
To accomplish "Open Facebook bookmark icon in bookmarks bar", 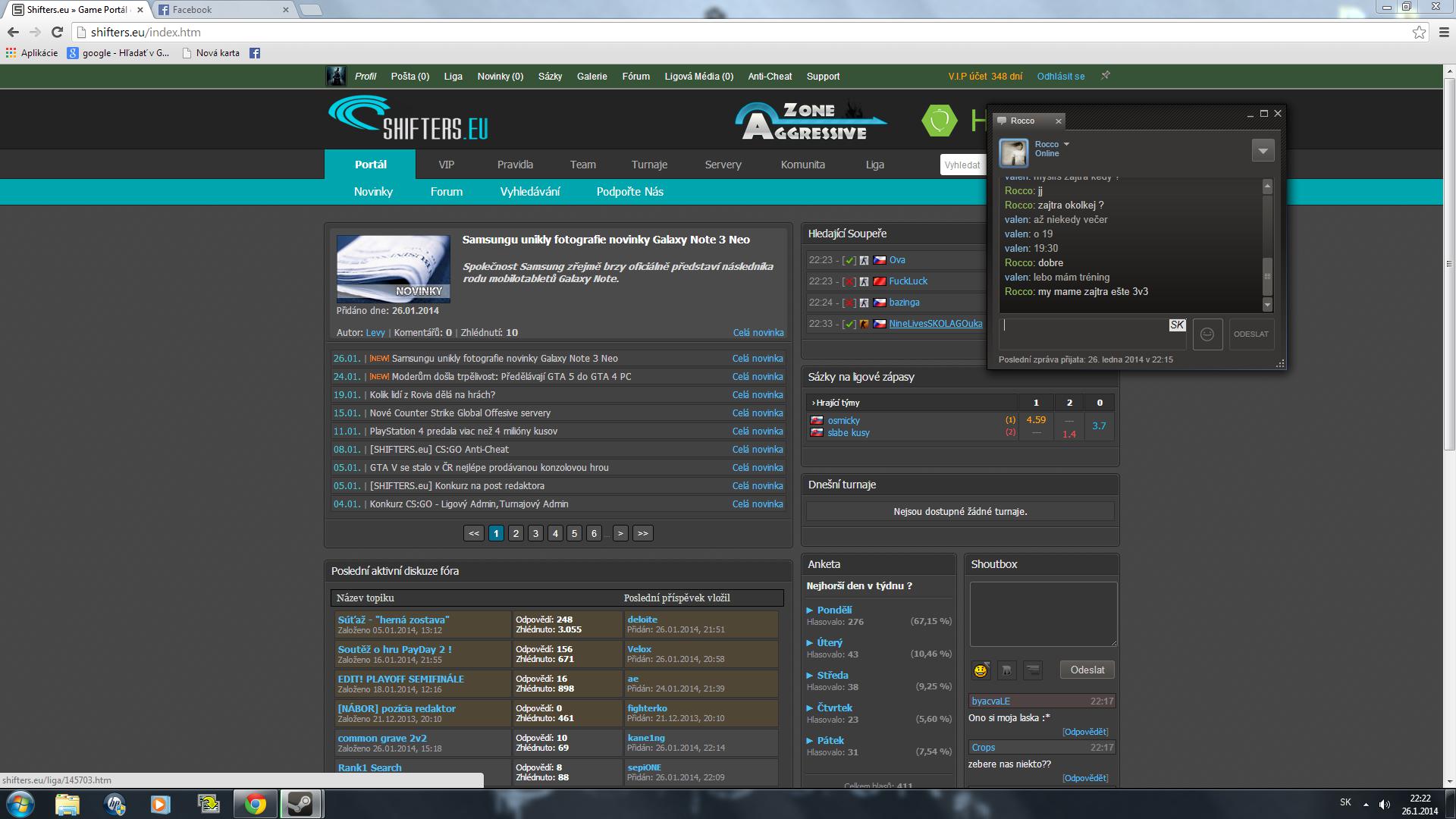I will (255, 53).
